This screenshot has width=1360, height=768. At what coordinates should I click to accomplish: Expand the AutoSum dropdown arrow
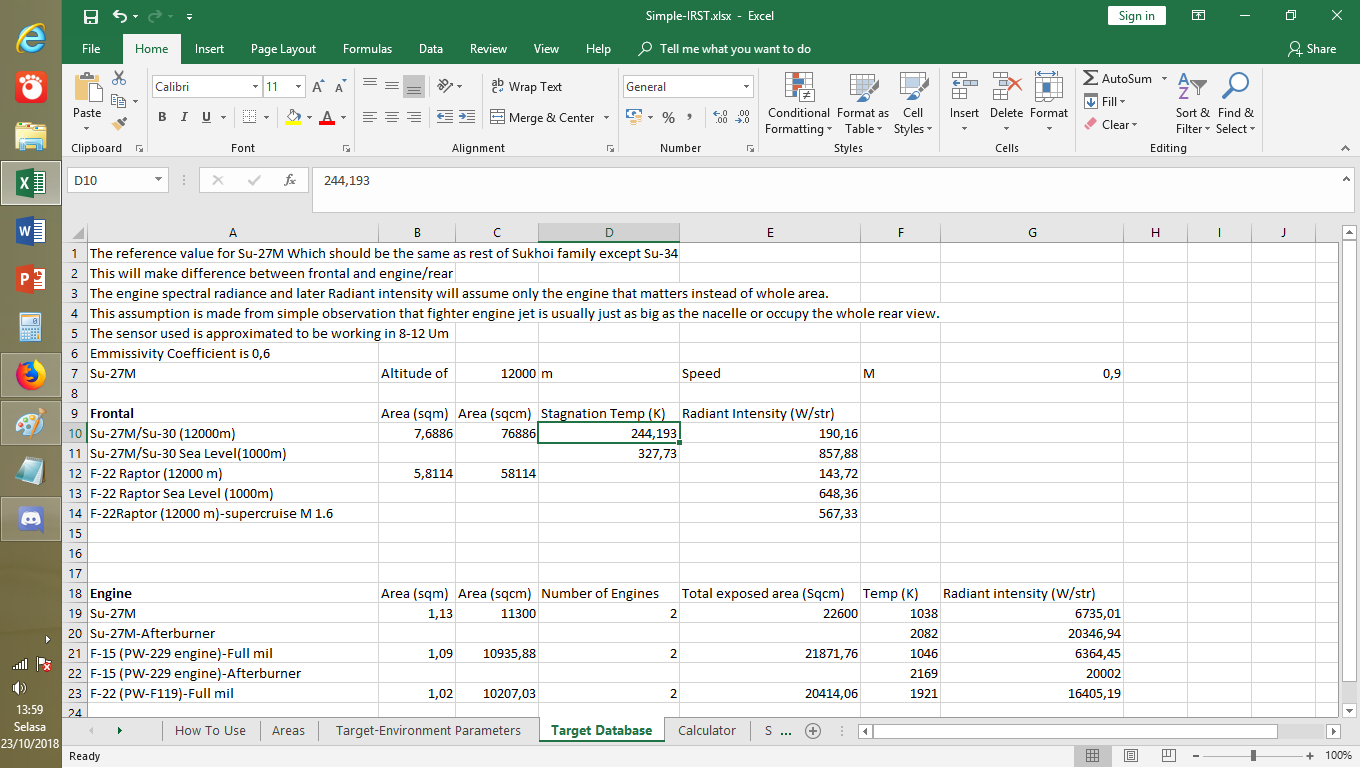pos(1164,79)
